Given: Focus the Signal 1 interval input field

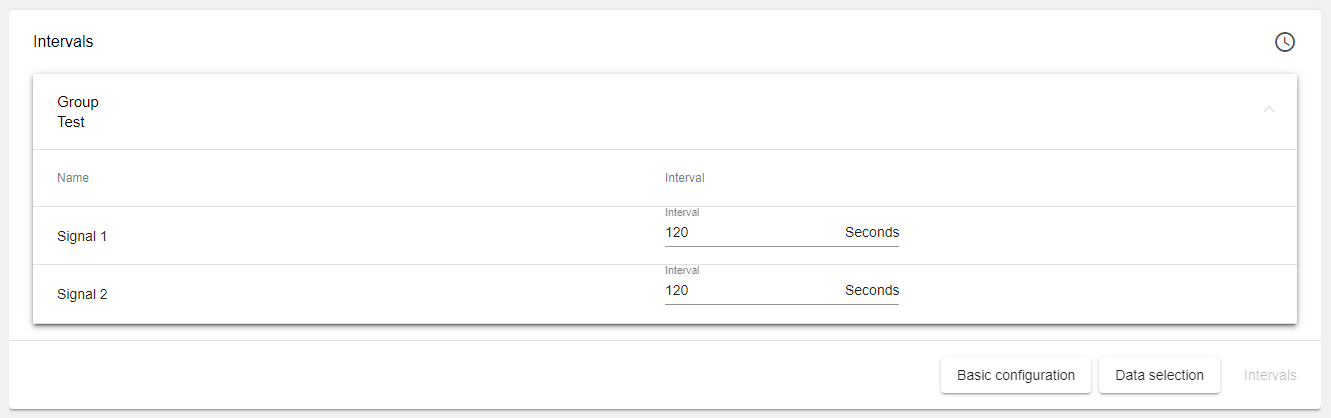Looking at the screenshot, I should [752, 233].
